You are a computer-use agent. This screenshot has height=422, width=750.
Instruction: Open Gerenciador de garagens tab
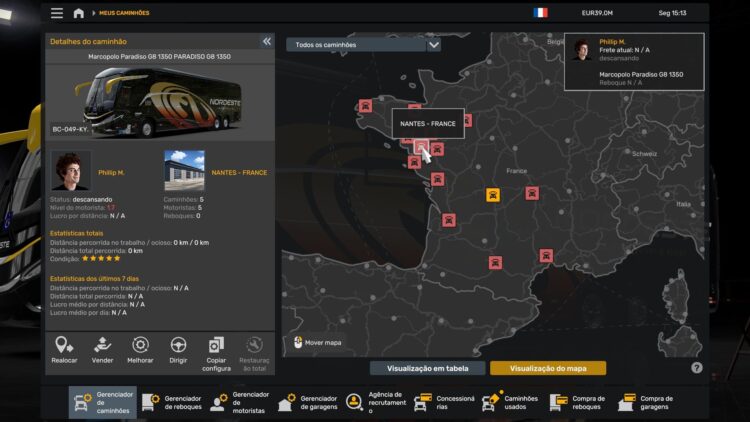308,402
